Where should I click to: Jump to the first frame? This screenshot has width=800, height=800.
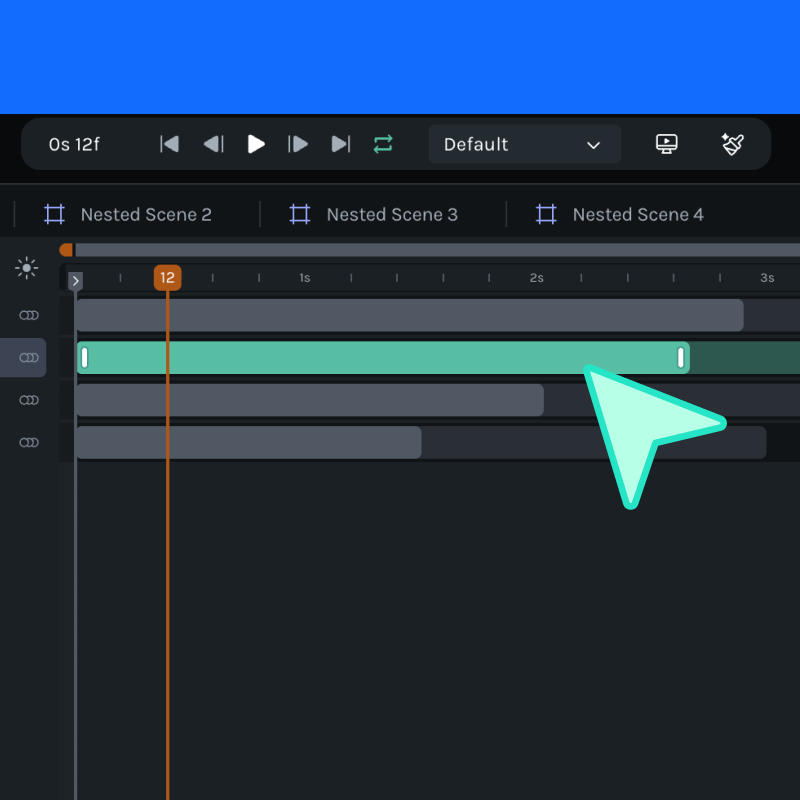[170, 144]
